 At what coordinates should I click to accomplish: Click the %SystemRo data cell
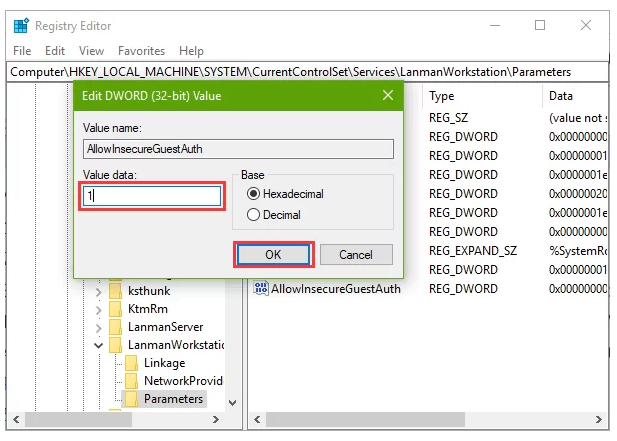(x=578, y=251)
